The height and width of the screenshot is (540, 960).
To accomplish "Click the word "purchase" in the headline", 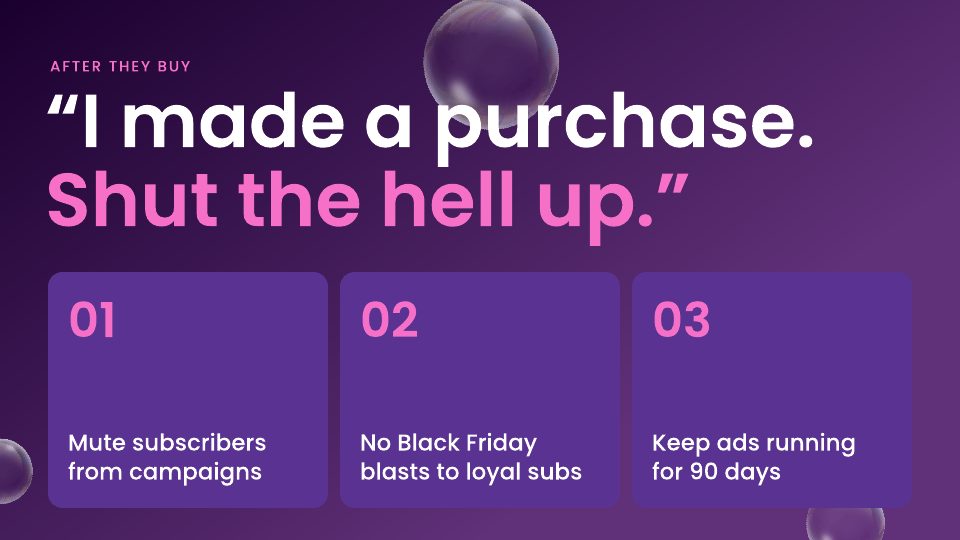I will (x=617, y=126).
